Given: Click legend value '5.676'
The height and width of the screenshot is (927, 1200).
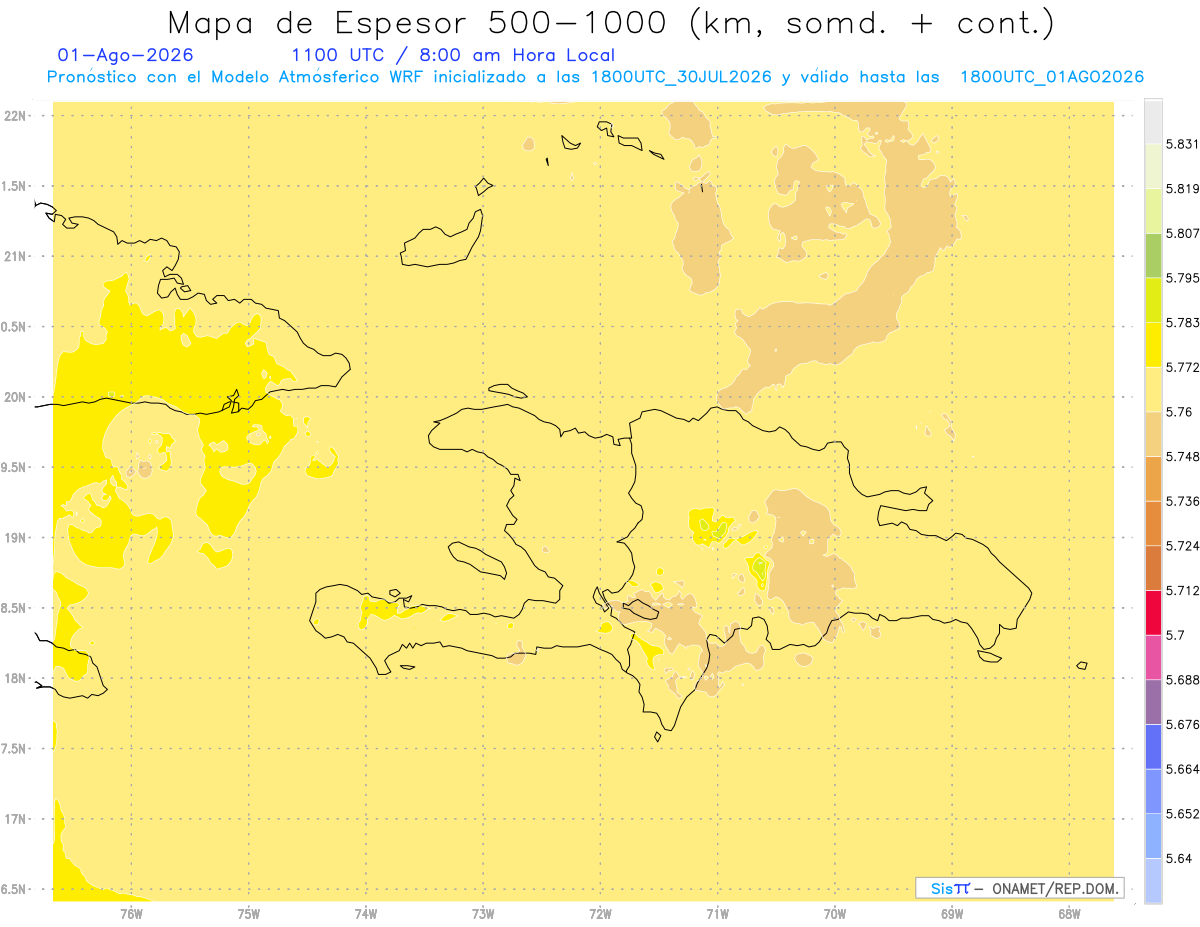Looking at the screenshot, I should pos(1183,724).
